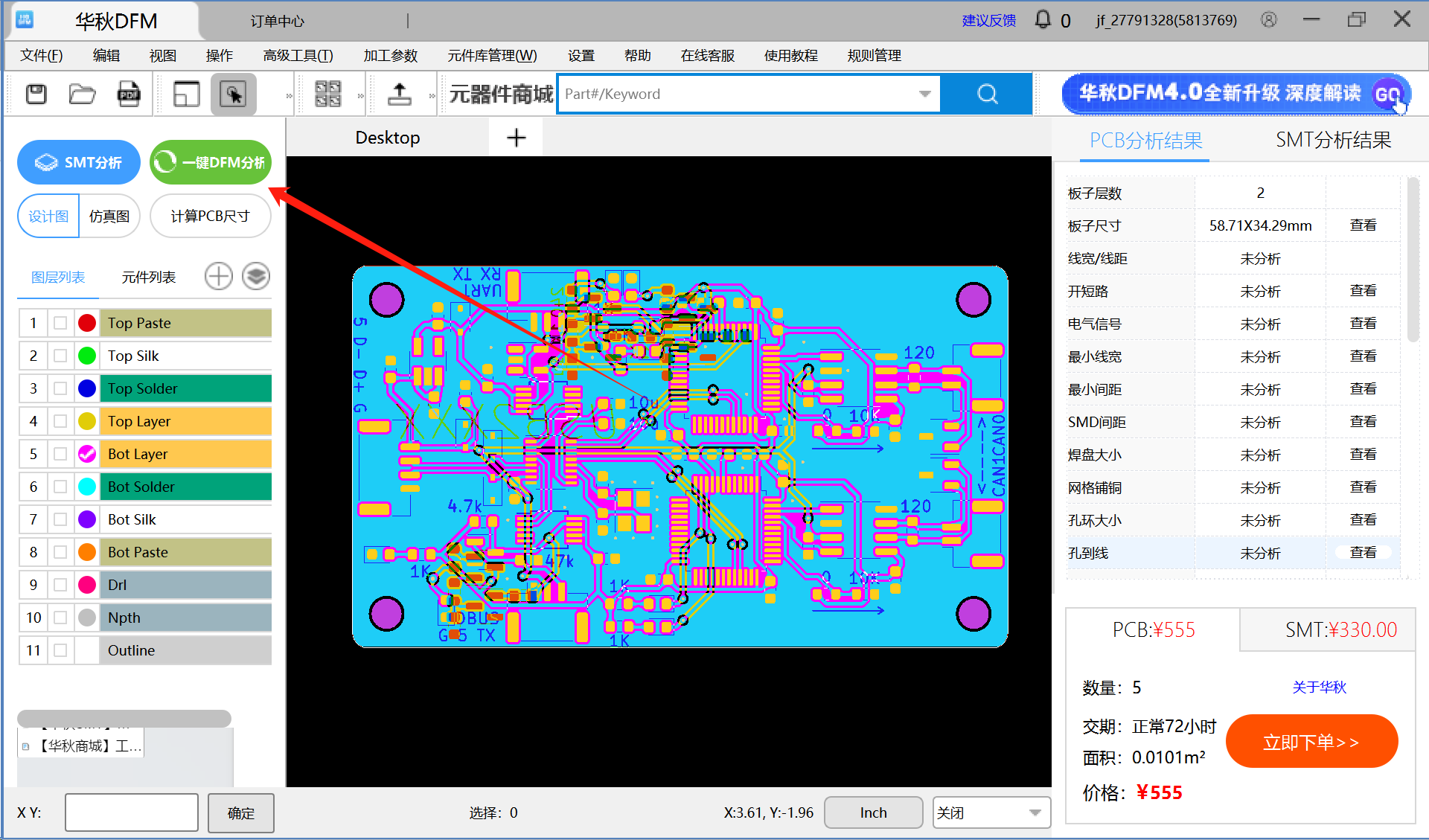1429x840 pixels.
Task: Click 计算PCB尺寸 button
Action: pos(210,217)
